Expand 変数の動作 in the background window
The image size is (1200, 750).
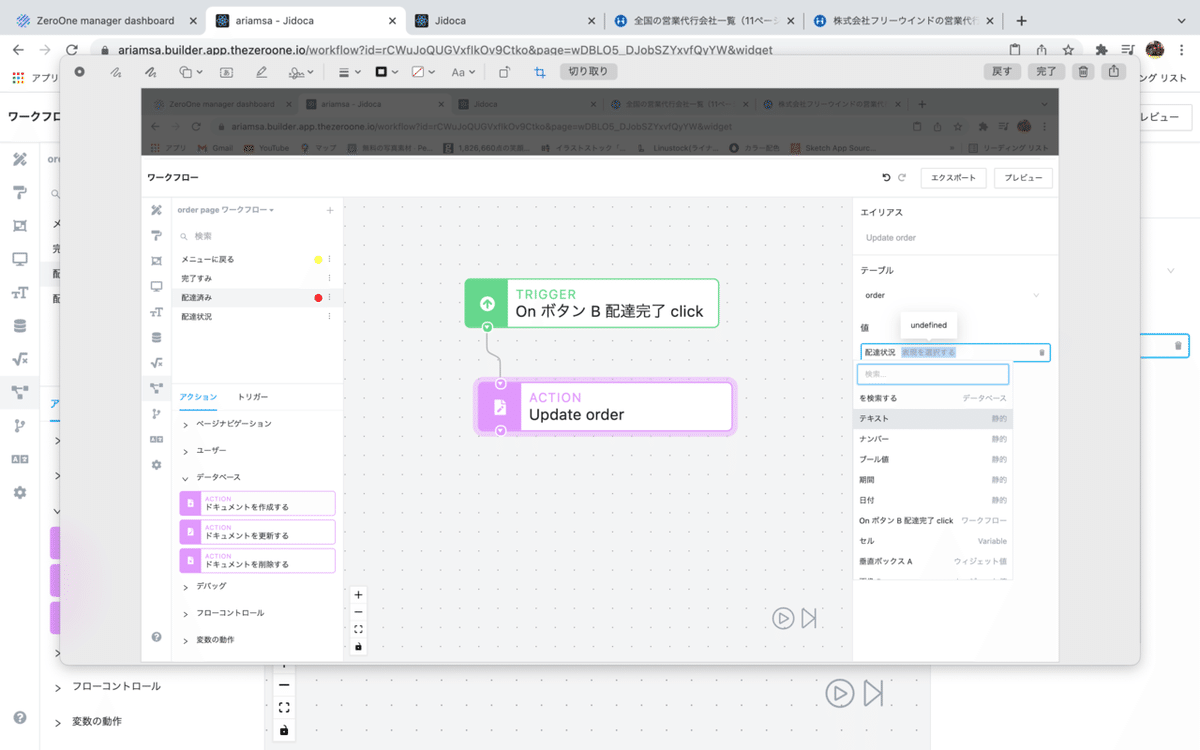click(x=88, y=721)
